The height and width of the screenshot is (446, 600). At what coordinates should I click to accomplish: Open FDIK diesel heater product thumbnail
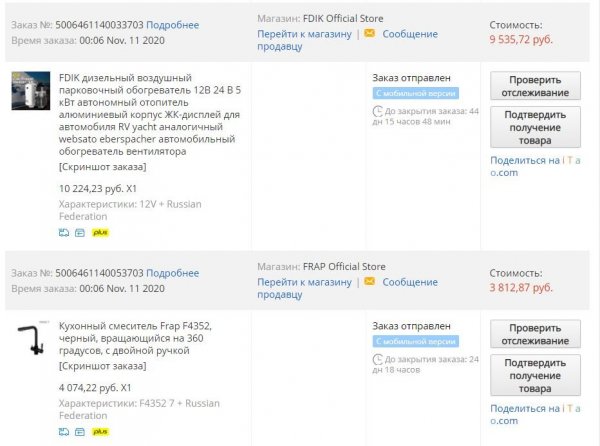point(31,91)
